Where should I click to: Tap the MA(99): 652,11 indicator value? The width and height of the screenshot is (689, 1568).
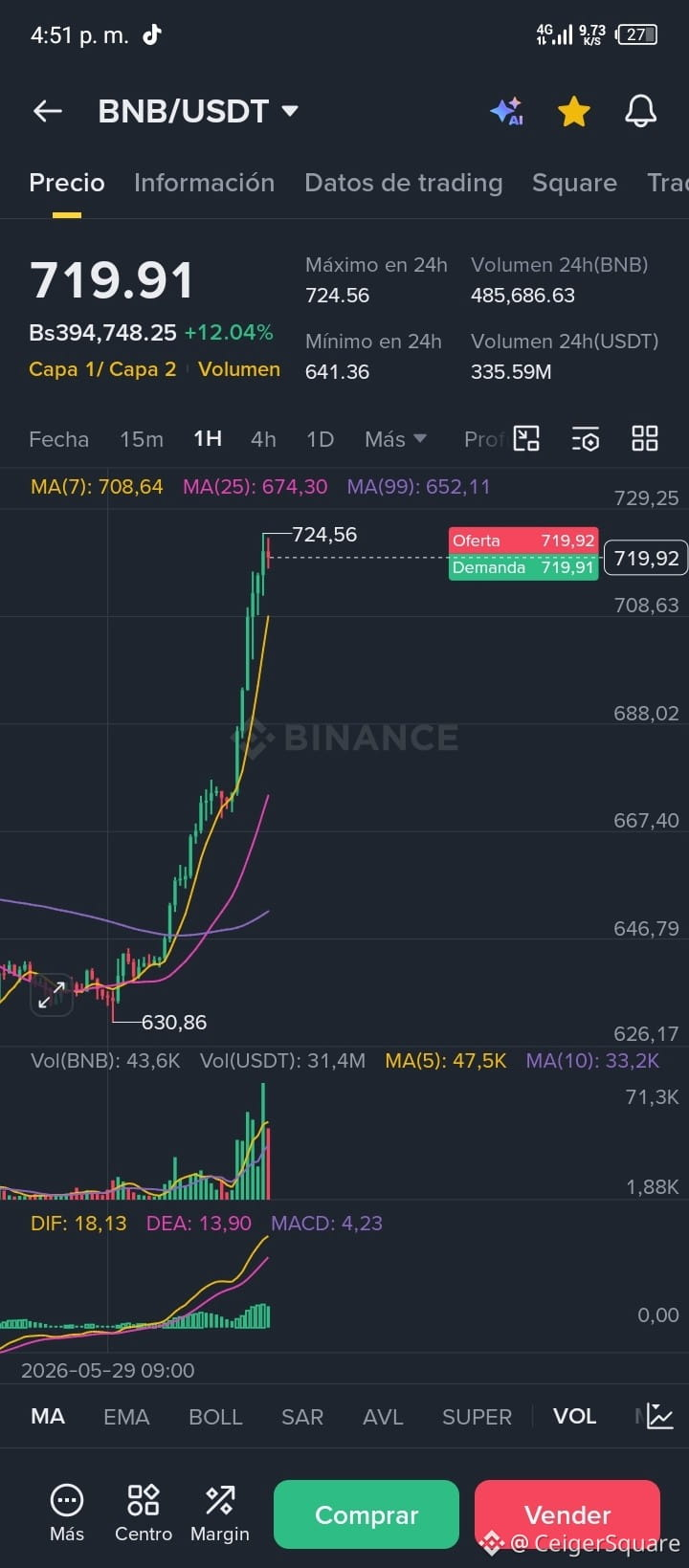(x=418, y=487)
